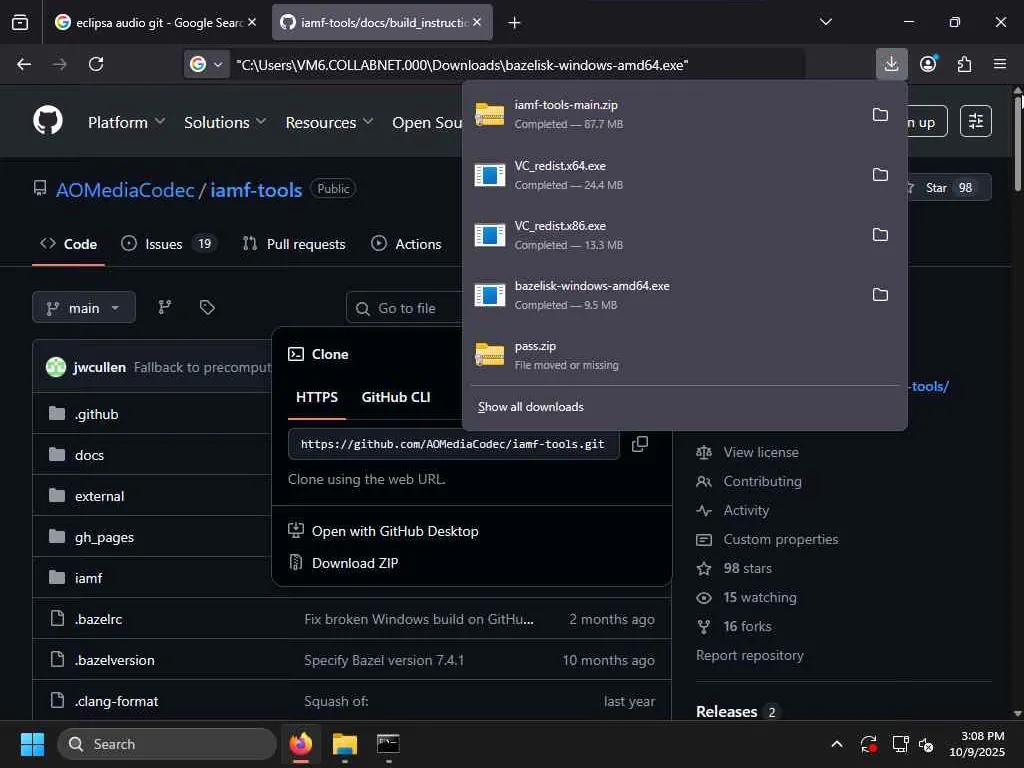Open the iamf-tools repository link

pyautogui.click(x=256, y=190)
